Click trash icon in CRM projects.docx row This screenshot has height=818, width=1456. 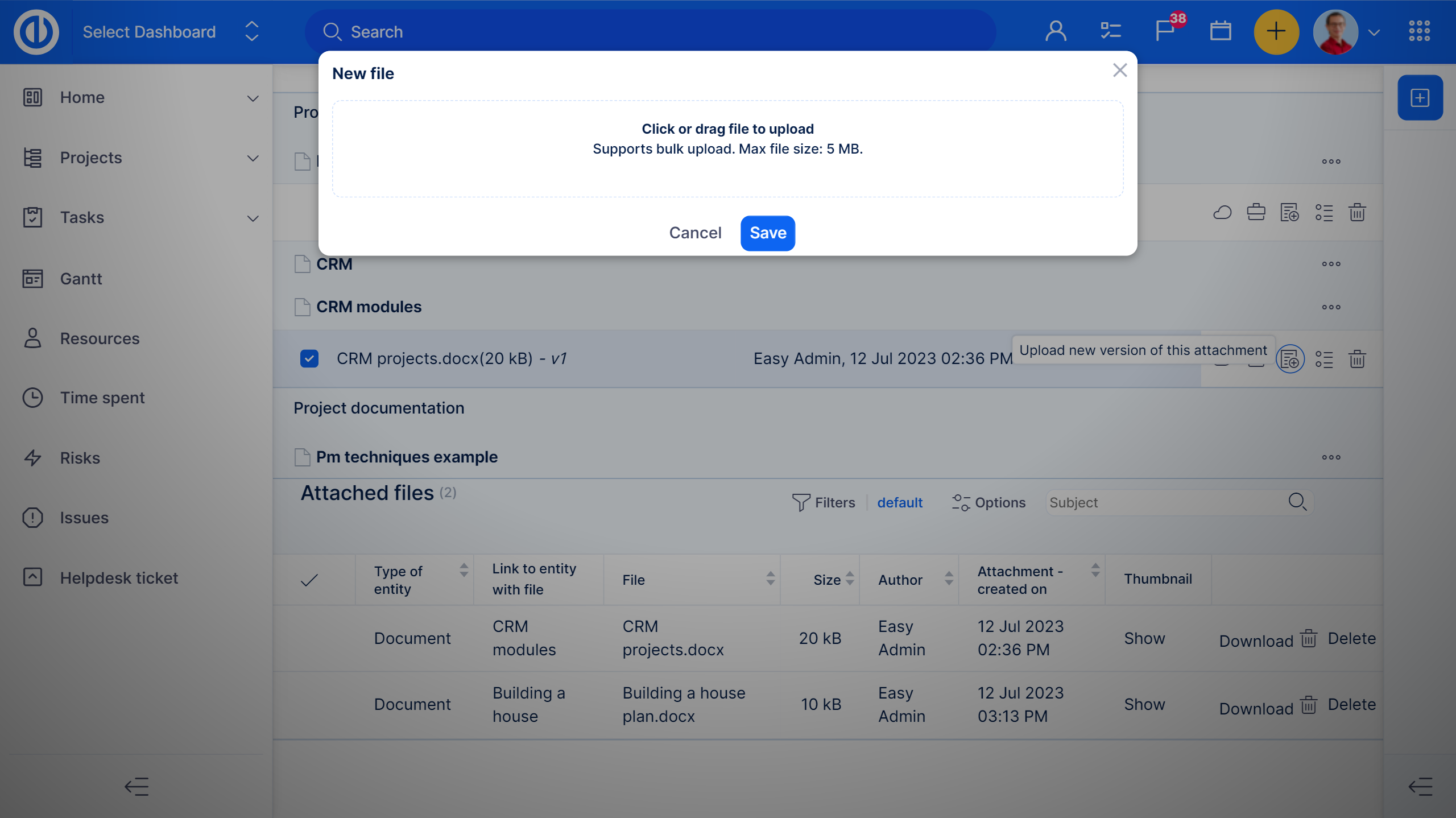pyautogui.click(x=1357, y=359)
